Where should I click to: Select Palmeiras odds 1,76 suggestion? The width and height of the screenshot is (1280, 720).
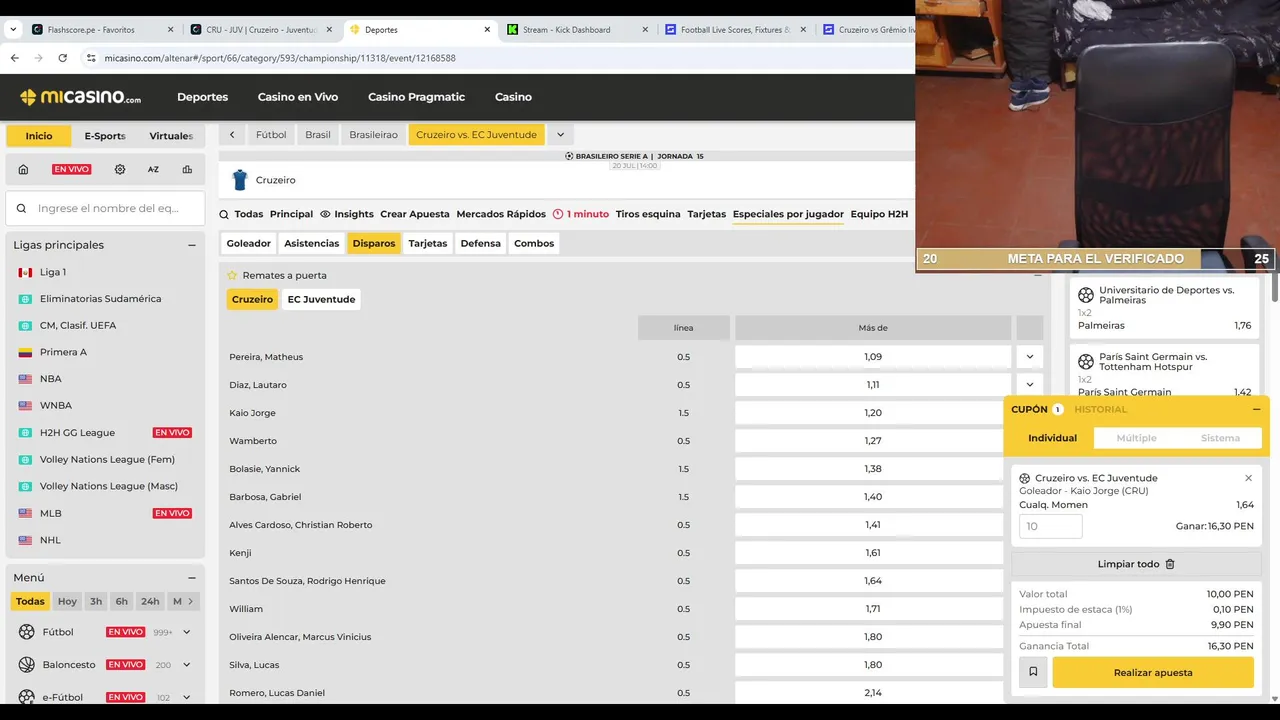pos(1165,325)
